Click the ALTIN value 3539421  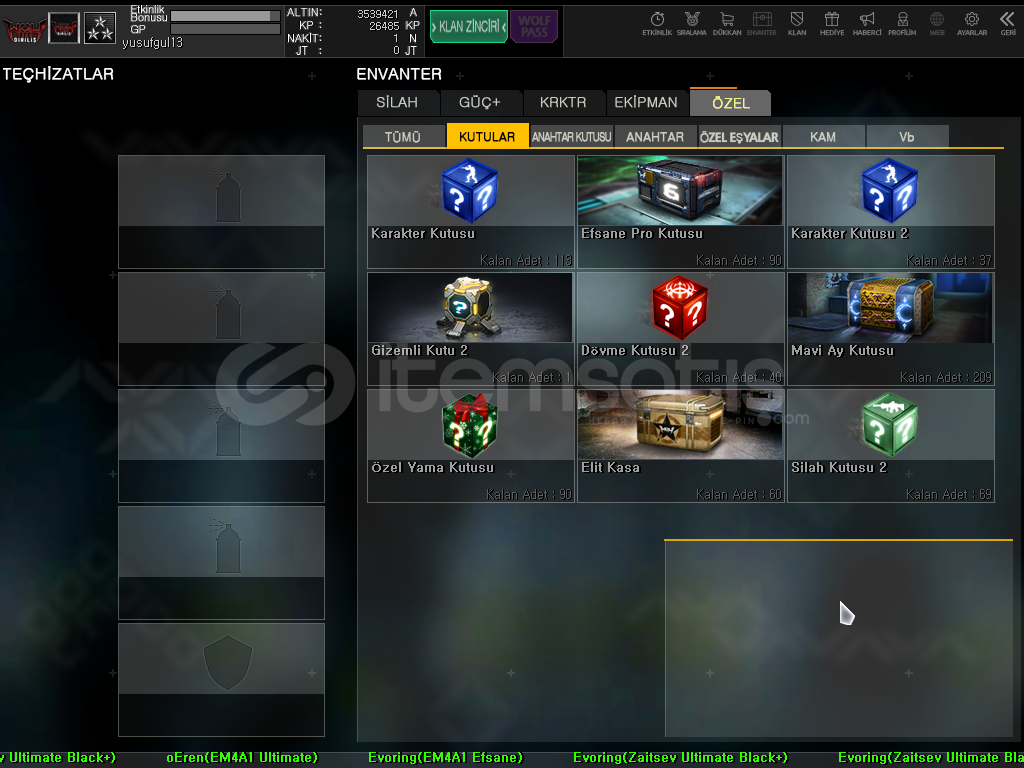[x=377, y=14]
